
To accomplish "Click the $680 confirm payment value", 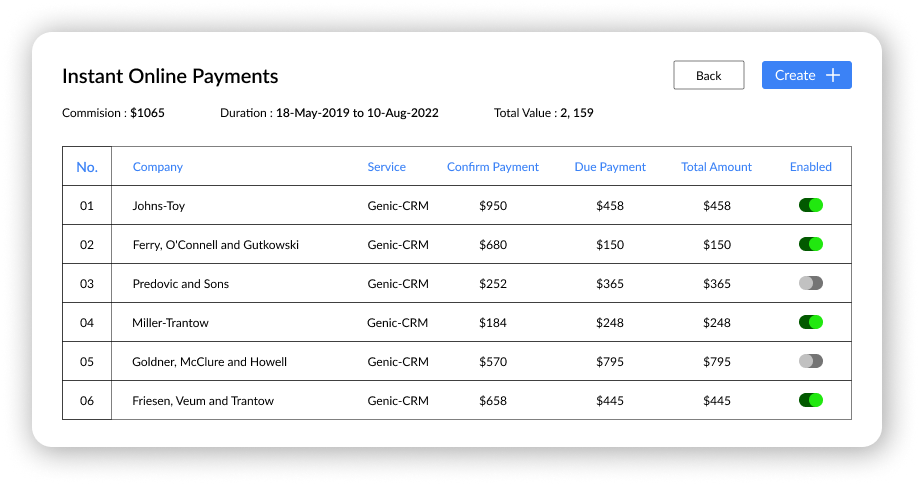I will 493,245.
